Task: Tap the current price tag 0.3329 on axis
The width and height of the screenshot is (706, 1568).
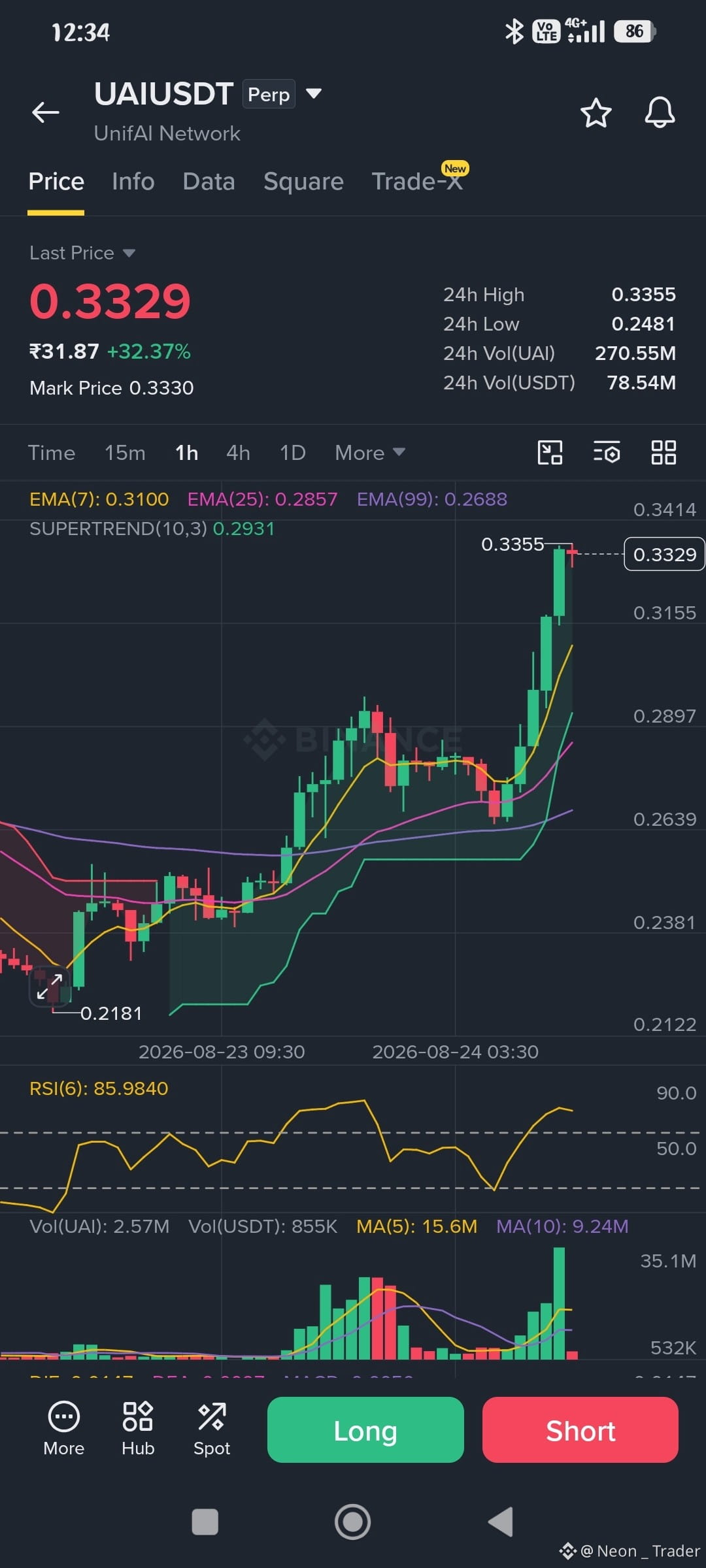Action: pyautogui.click(x=664, y=554)
